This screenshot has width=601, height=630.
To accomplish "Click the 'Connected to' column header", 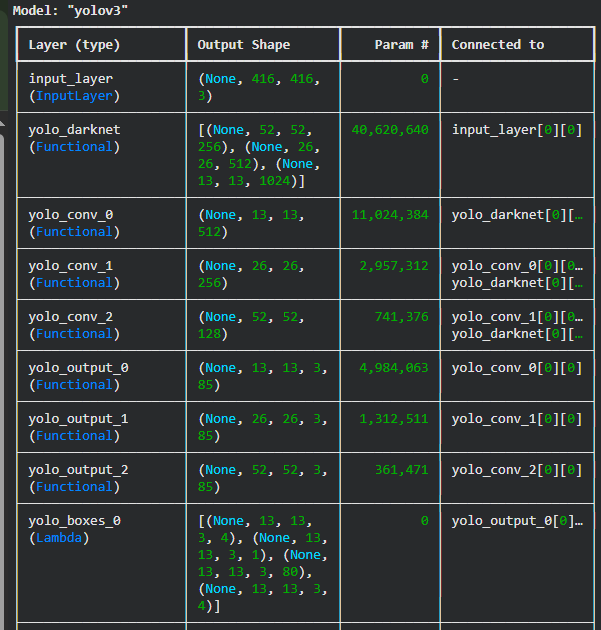I will [498, 45].
